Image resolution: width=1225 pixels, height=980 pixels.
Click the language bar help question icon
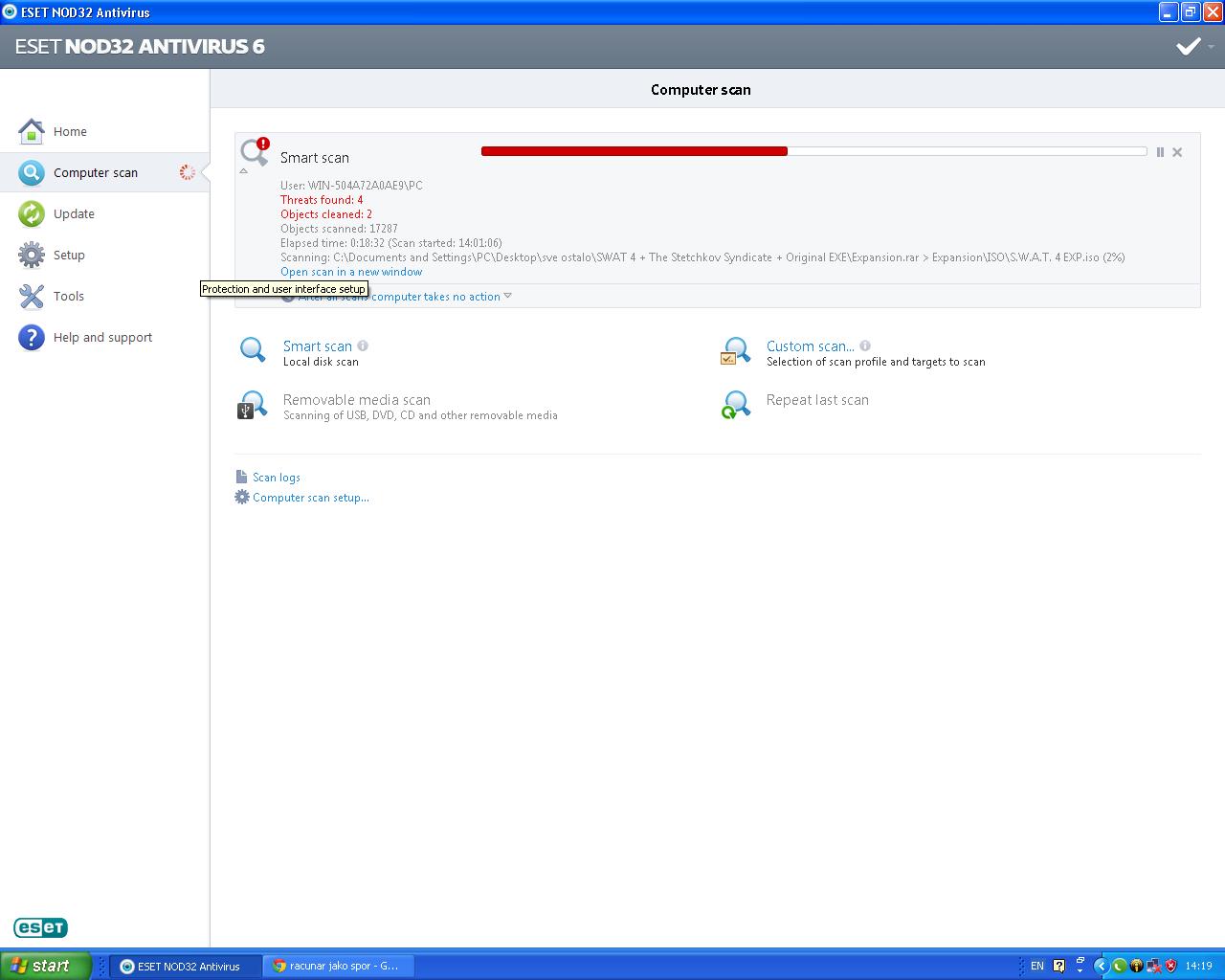pyautogui.click(x=1059, y=967)
